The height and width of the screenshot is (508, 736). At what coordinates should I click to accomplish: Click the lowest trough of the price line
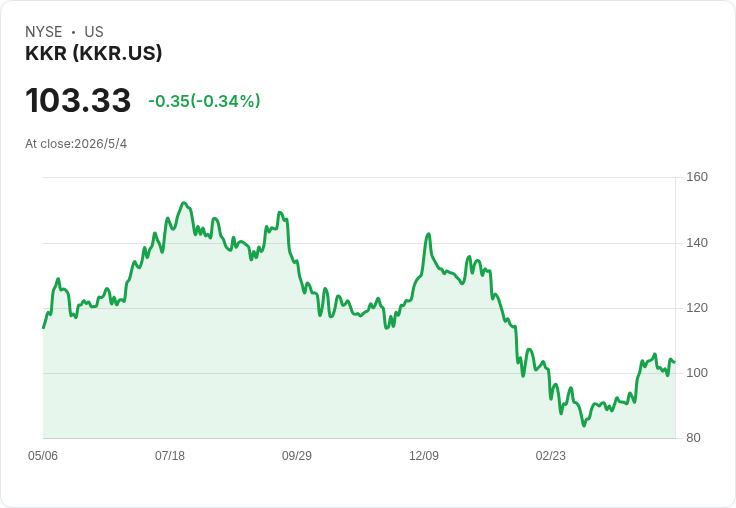[584, 426]
